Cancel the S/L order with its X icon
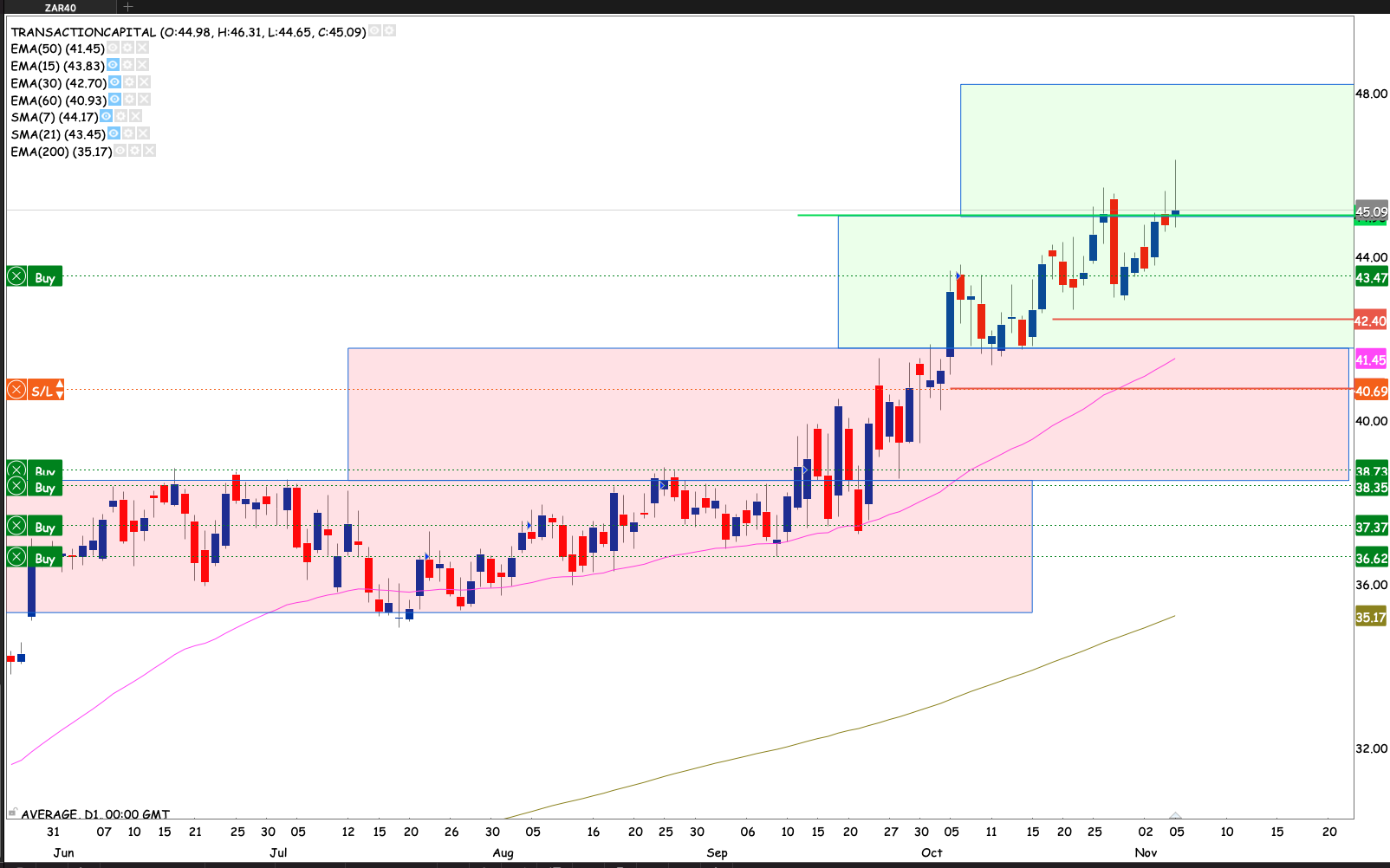This screenshot has height=868, width=1390. coord(16,390)
